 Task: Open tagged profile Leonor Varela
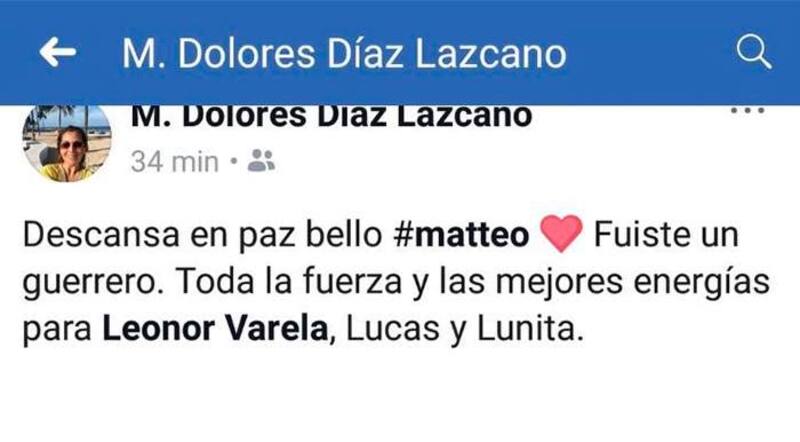click(215, 328)
